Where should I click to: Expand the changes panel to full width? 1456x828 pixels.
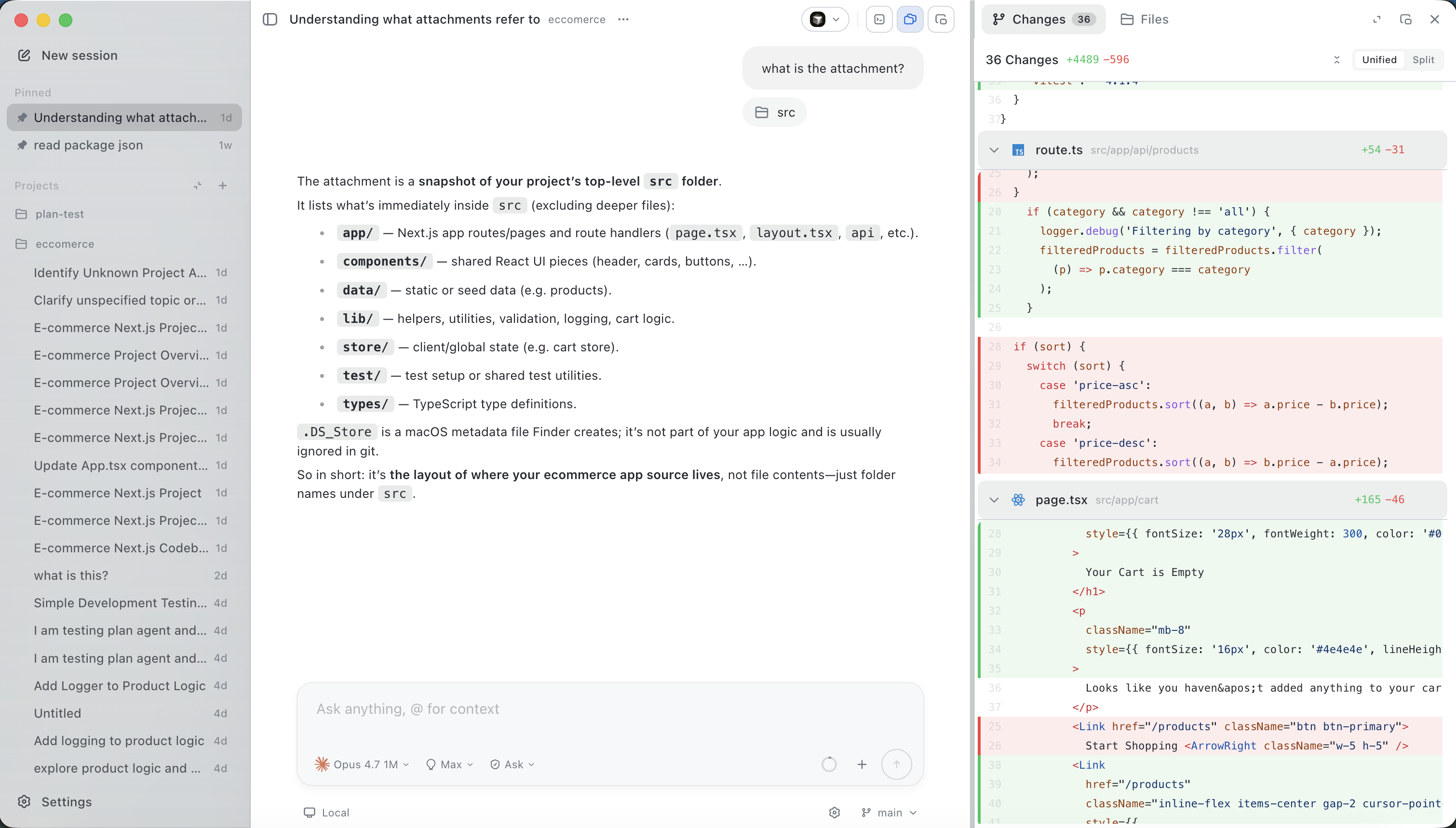(x=1377, y=19)
